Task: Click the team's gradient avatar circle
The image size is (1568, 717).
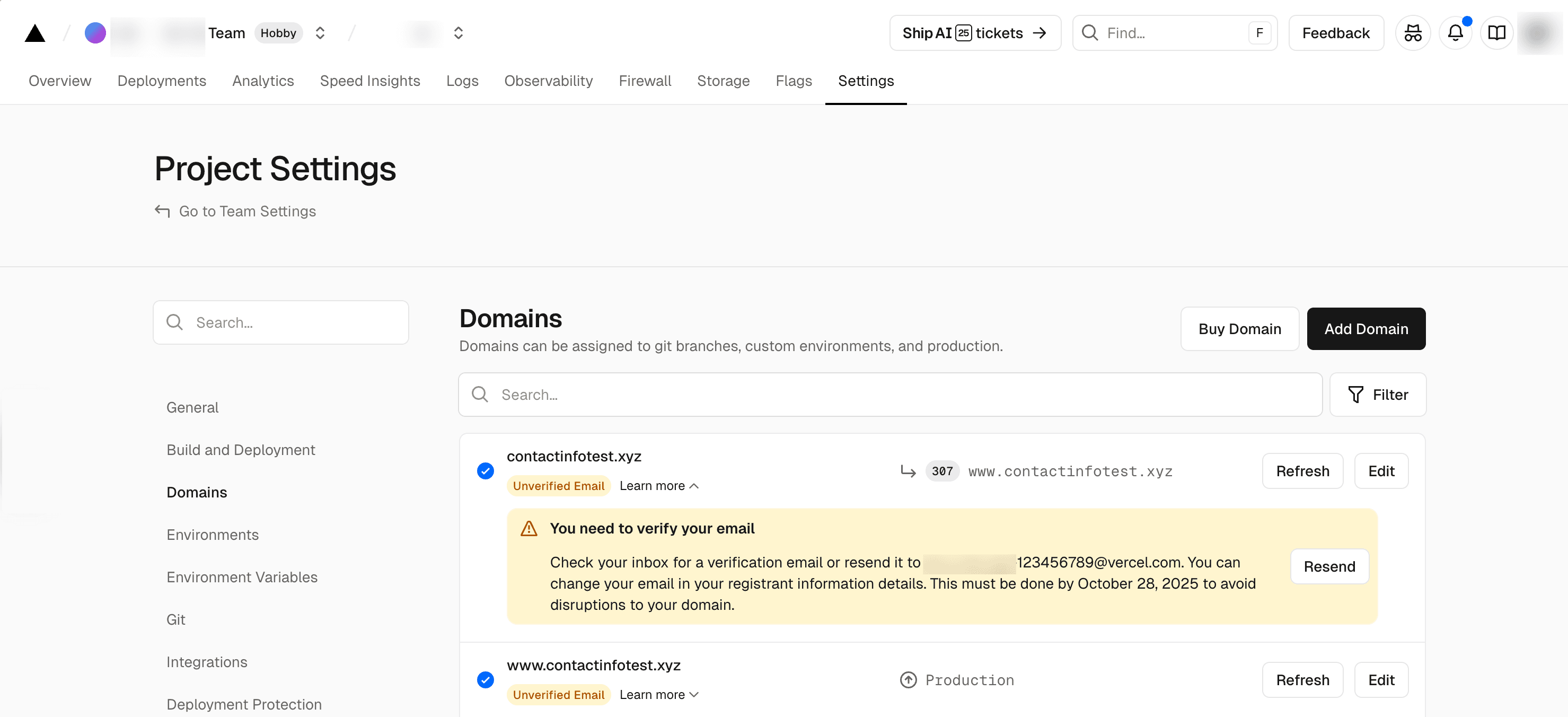Action: [95, 33]
